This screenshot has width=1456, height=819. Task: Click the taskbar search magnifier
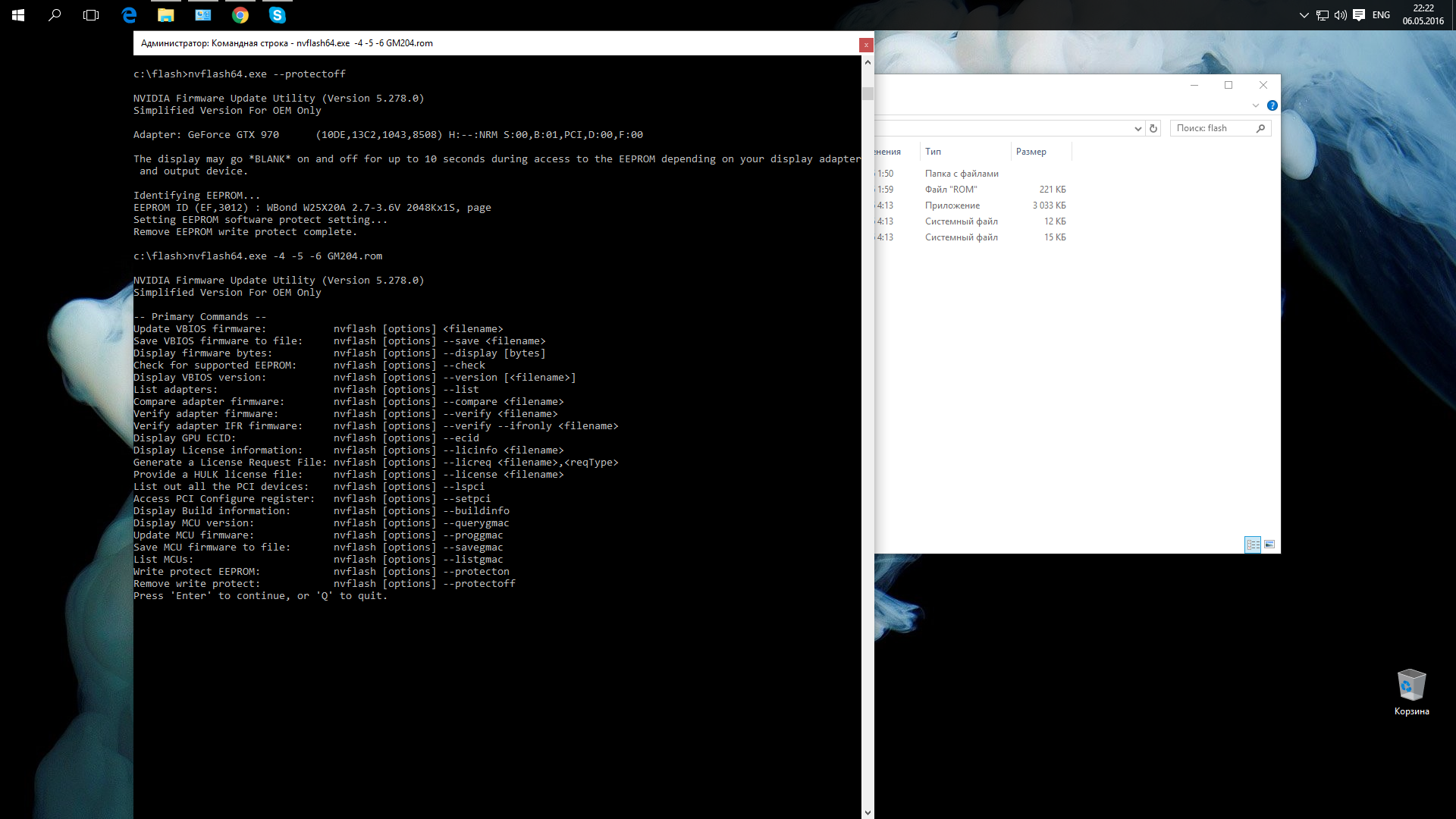coord(55,14)
